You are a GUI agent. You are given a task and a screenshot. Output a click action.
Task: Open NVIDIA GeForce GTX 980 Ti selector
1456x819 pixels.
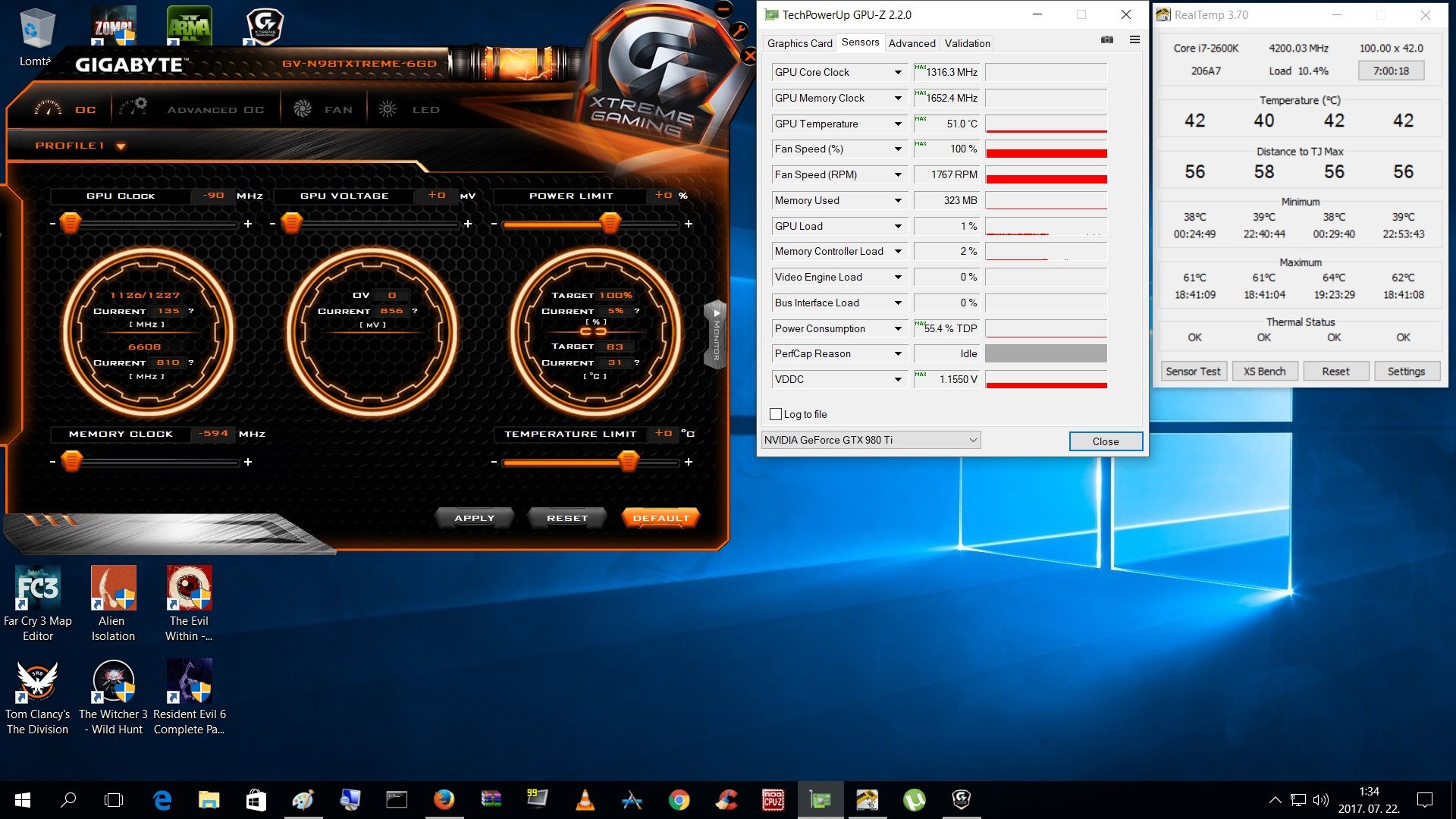(871, 440)
